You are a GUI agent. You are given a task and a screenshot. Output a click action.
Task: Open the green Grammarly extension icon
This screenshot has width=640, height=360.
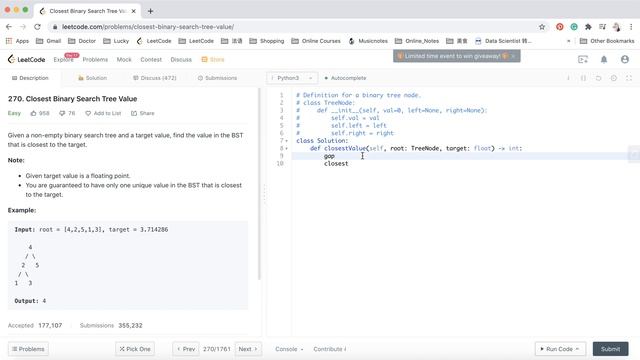574,27
